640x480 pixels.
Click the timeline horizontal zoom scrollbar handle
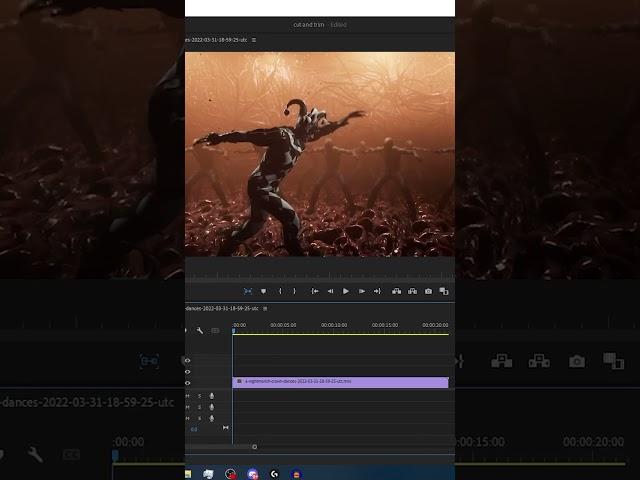(x=255, y=447)
